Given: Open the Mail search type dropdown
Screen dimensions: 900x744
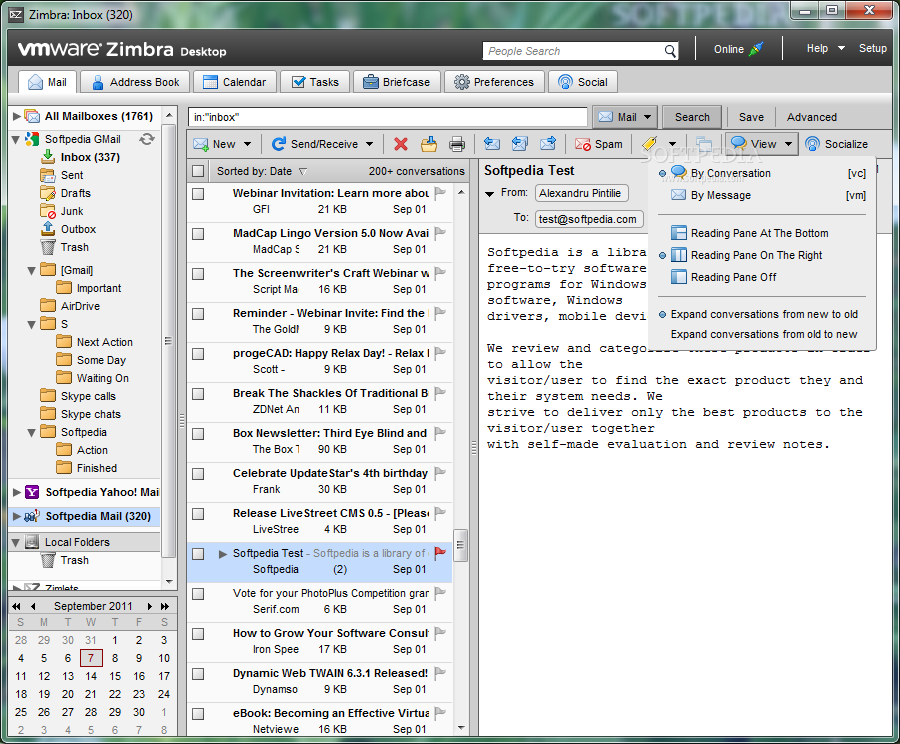Looking at the screenshot, I should point(625,117).
